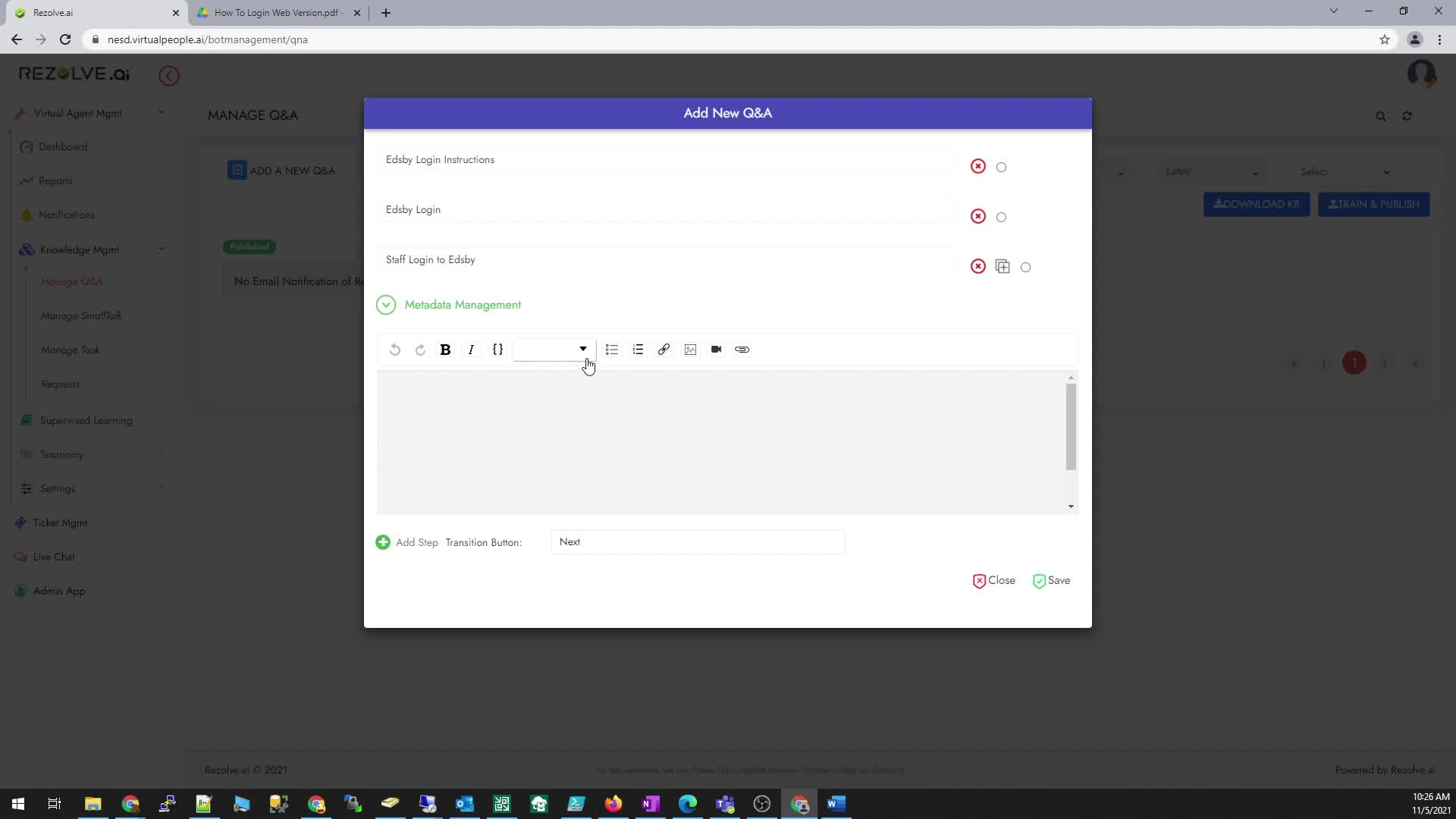This screenshot has height=819, width=1456.
Task: Toggle radio button next to Edsby Login
Action: [x=1001, y=216]
